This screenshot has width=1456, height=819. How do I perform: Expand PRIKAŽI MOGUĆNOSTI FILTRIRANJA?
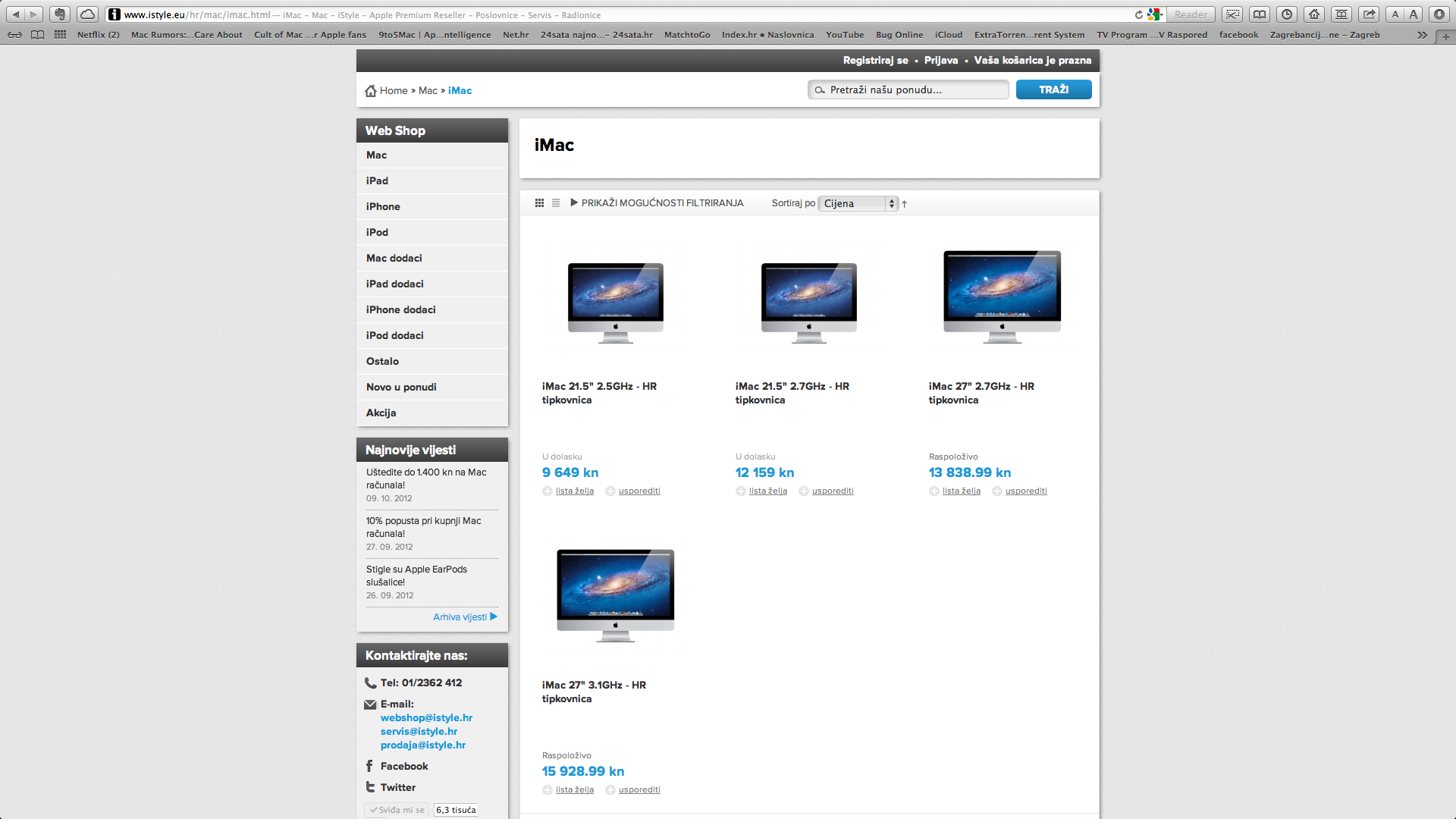(657, 203)
